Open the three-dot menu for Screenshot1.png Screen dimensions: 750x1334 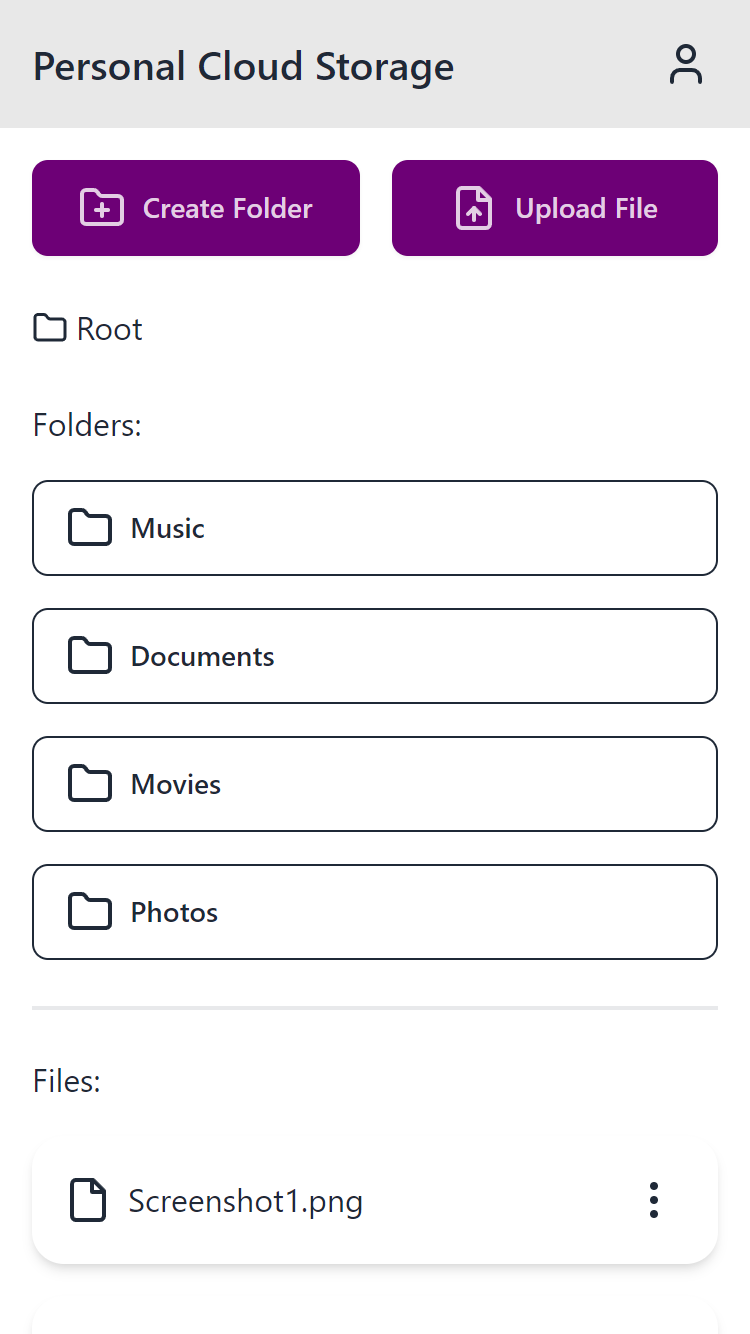point(654,1200)
